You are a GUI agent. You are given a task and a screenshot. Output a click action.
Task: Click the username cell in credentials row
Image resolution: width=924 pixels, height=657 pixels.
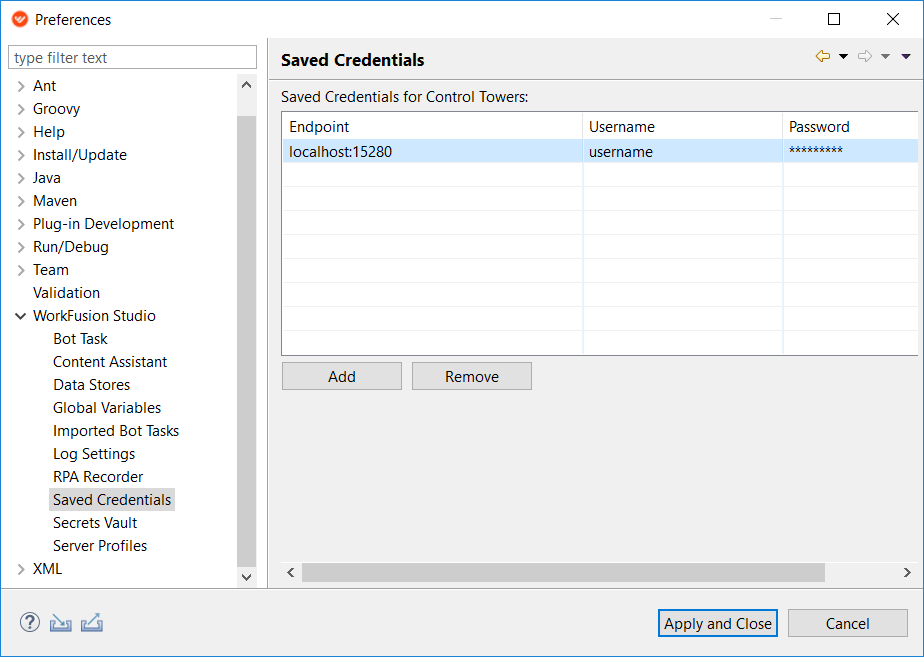click(x=682, y=151)
